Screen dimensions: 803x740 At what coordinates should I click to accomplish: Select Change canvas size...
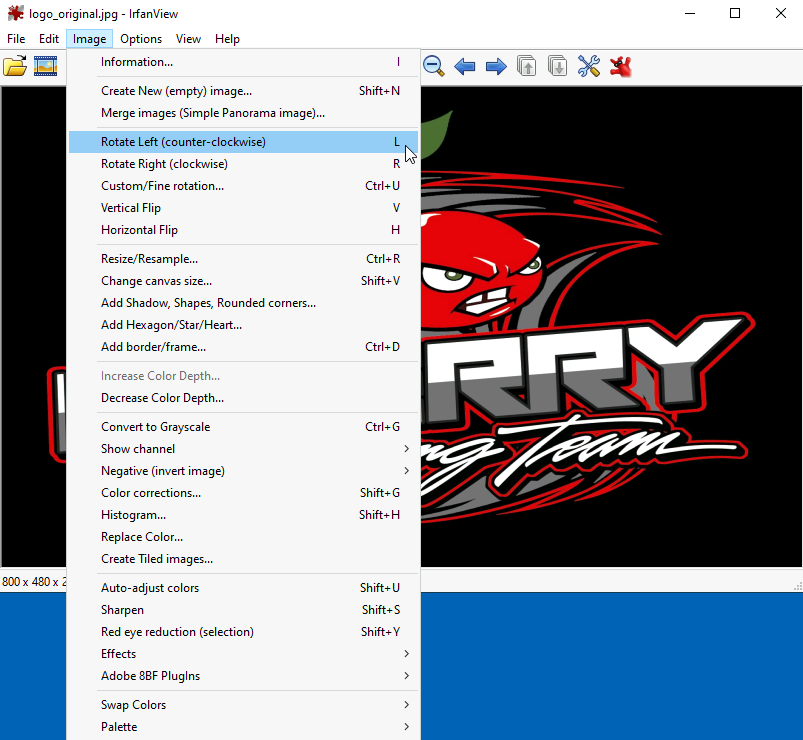243,281
